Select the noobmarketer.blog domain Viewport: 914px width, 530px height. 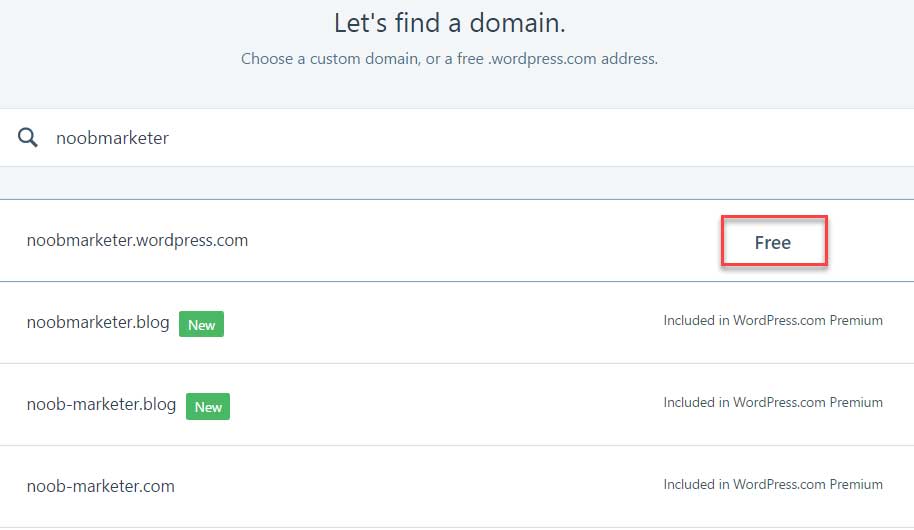tap(98, 322)
